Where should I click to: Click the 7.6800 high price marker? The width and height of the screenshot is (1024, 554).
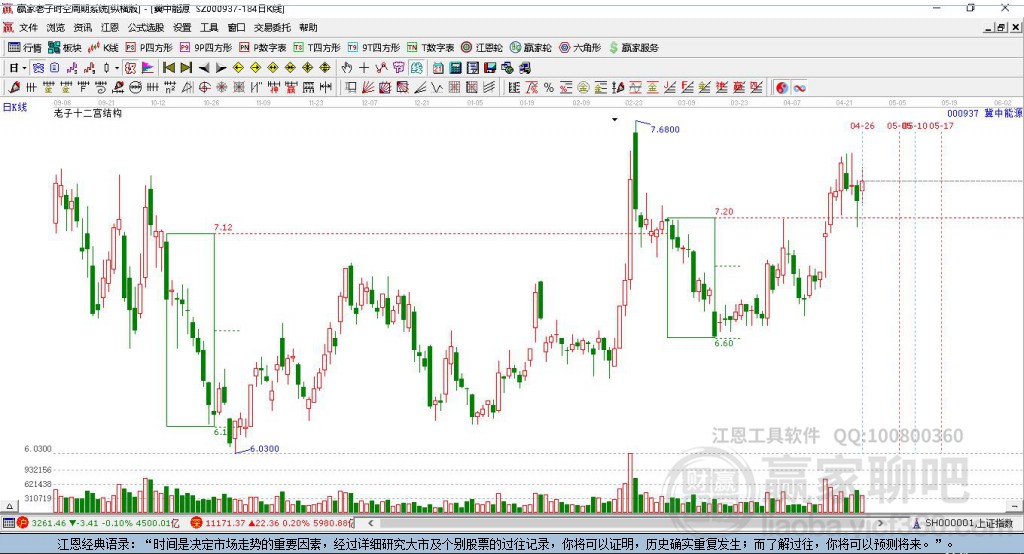point(665,129)
